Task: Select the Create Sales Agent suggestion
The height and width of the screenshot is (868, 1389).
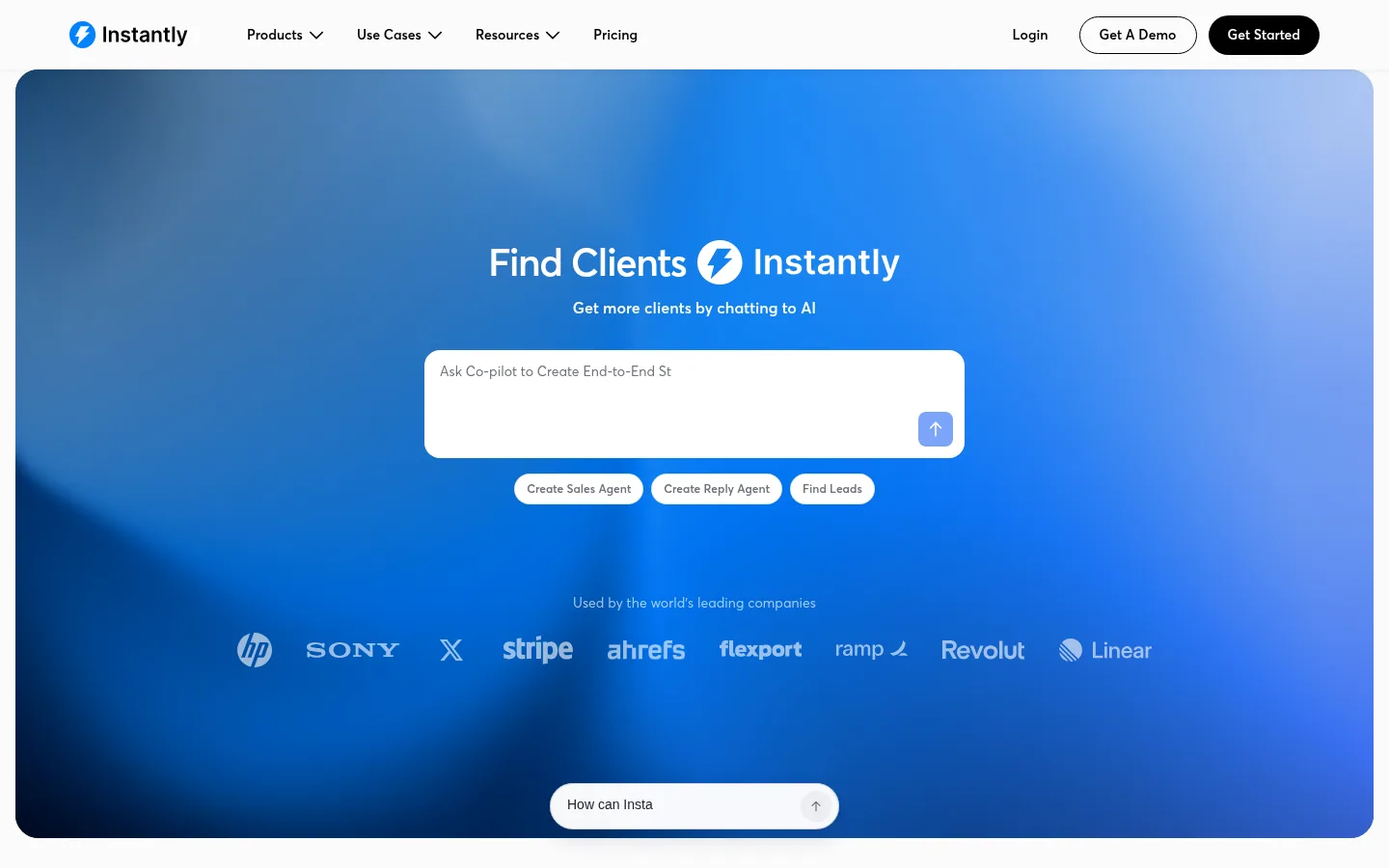Action: [579, 489]
